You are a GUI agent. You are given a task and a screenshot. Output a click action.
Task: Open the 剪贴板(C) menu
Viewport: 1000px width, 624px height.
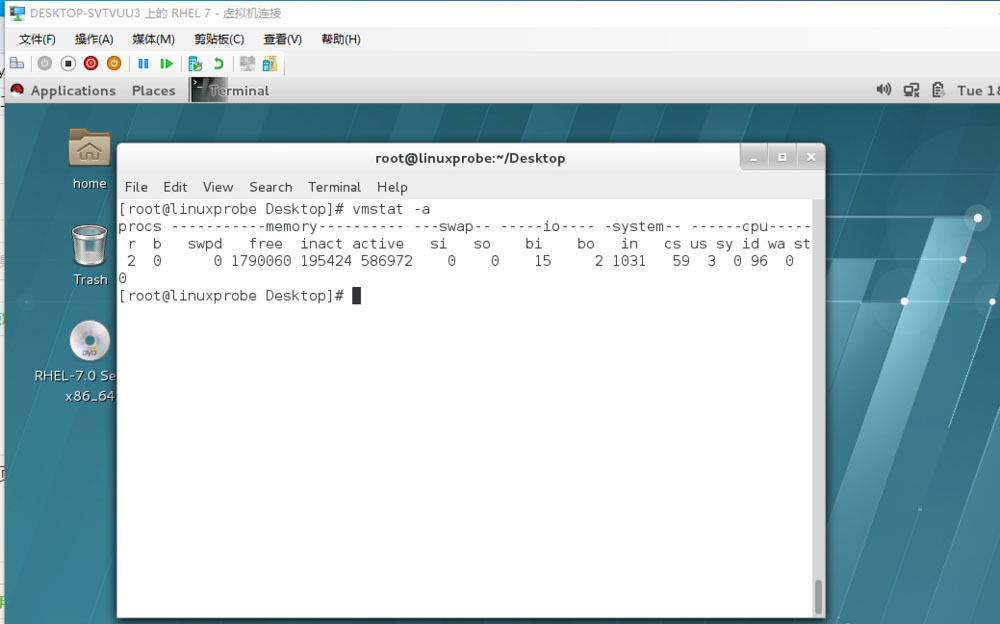click(x=217, y=39)
